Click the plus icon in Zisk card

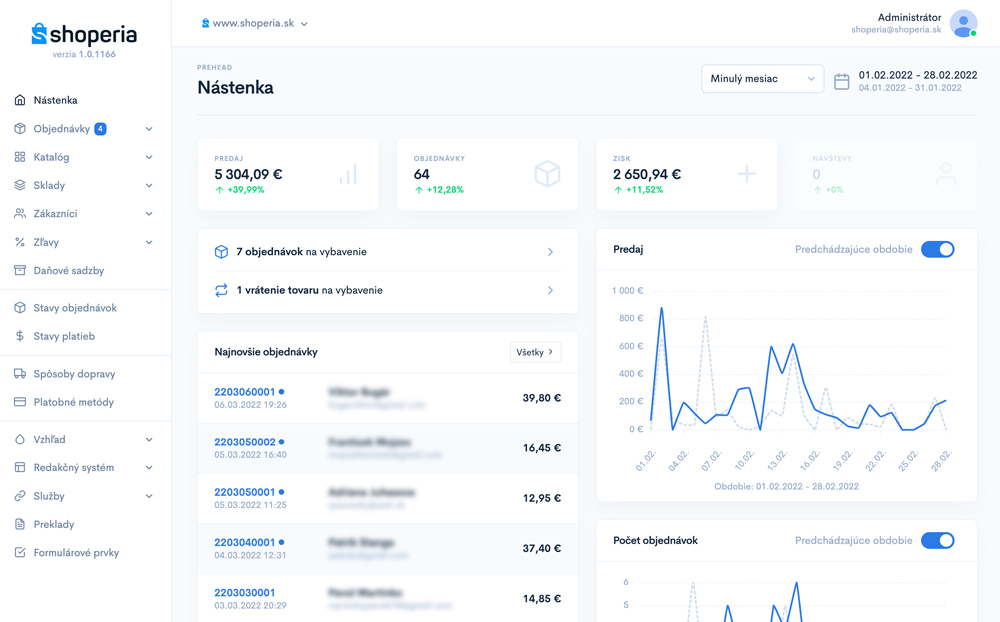(746, 174)
